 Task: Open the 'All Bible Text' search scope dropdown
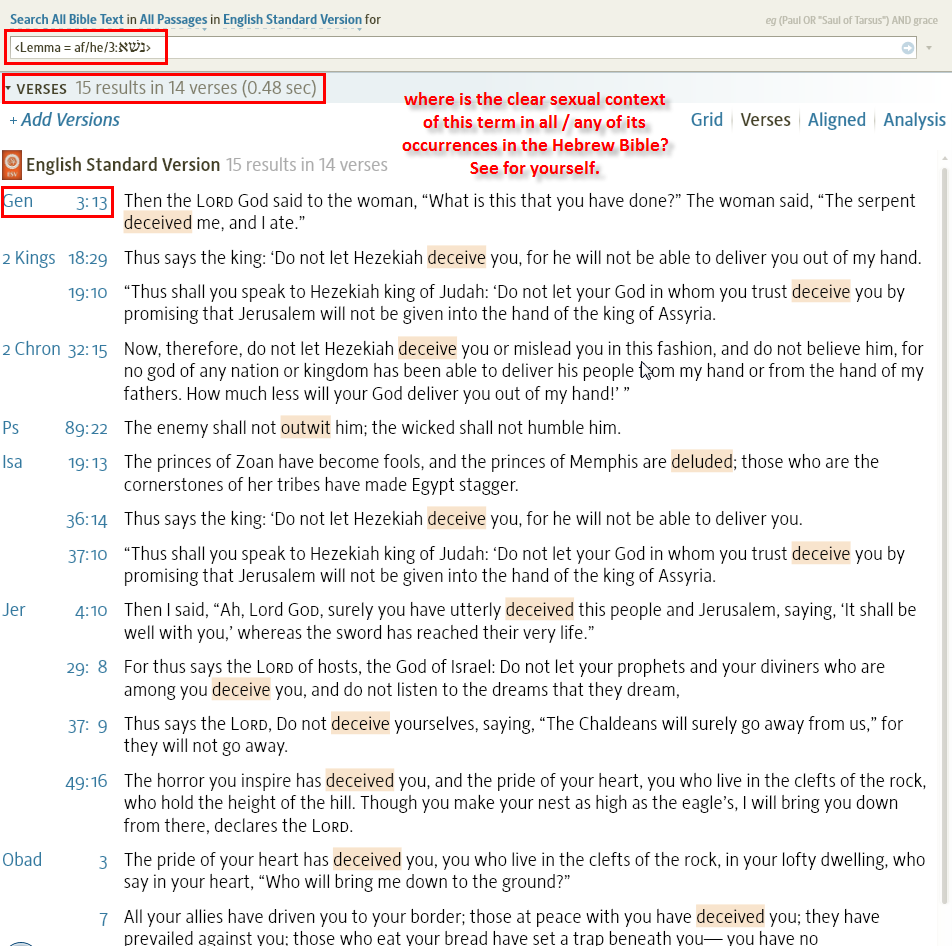tap(81, 20)
